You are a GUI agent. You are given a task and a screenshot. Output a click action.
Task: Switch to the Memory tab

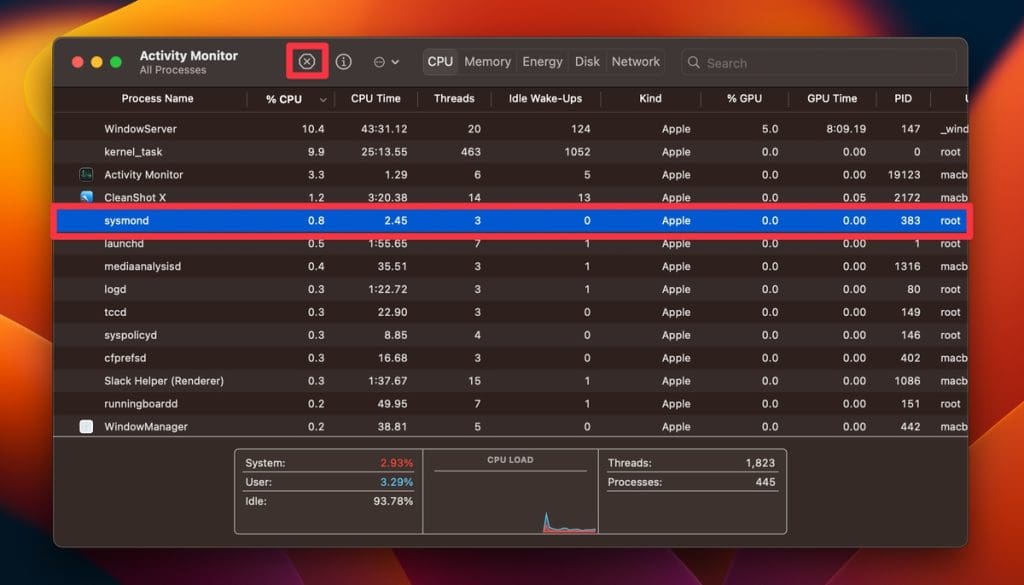tap(487, 61)
